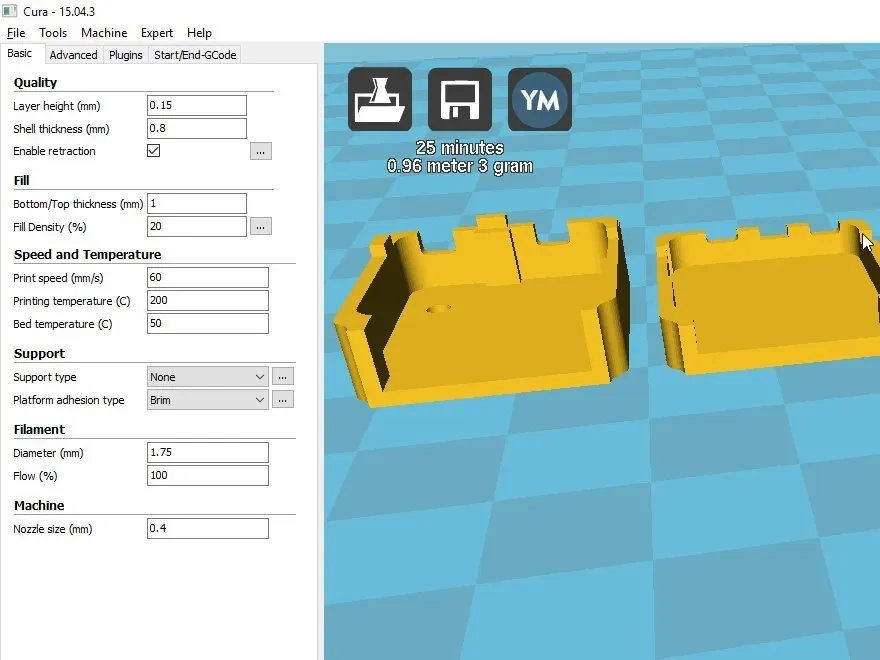Viewport: 880px width, 660px height.
Task: Open Platform adhesion extra settings button
Action: pos(282,400)
